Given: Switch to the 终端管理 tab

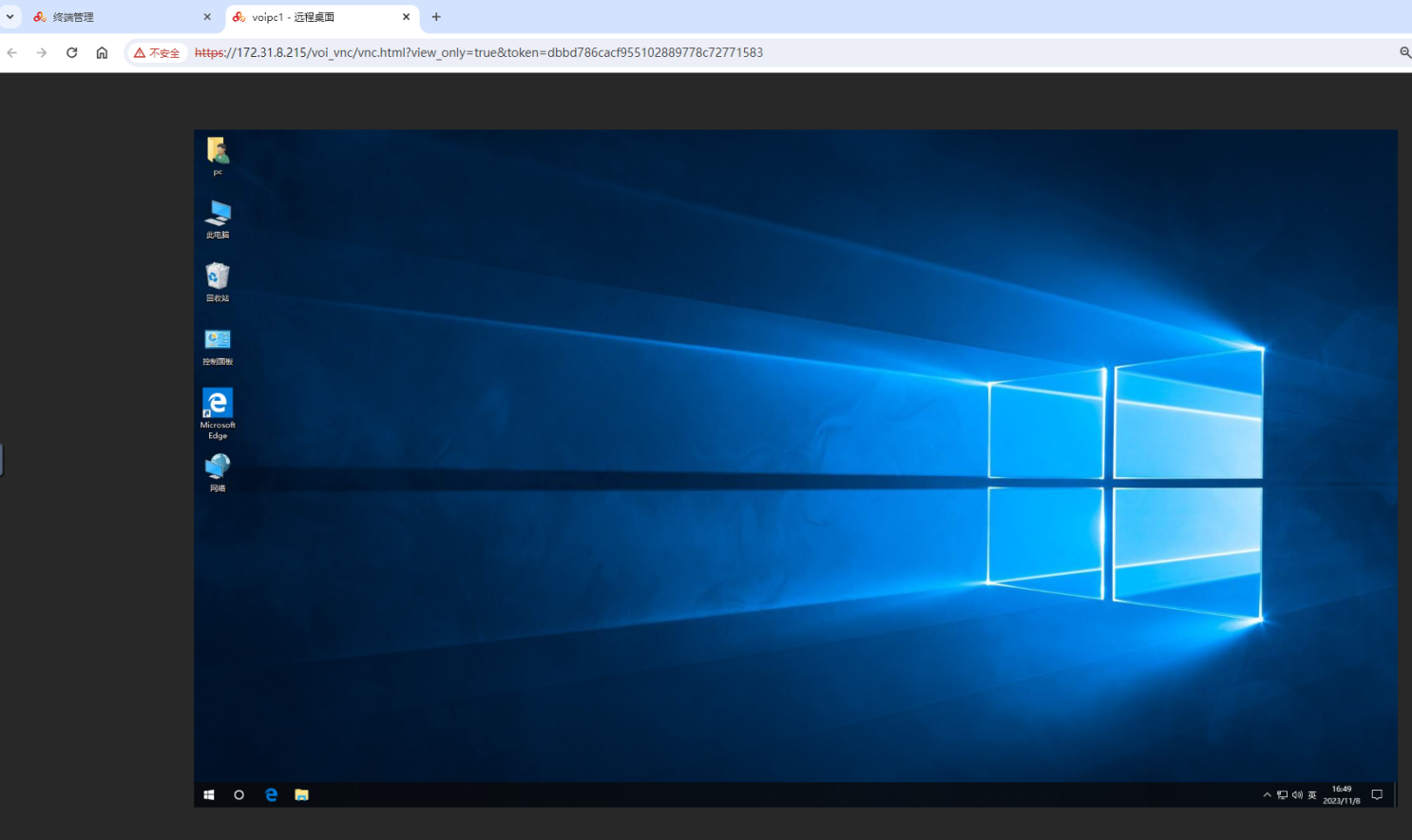Looking at the screenshot, I should click(114, 17).
